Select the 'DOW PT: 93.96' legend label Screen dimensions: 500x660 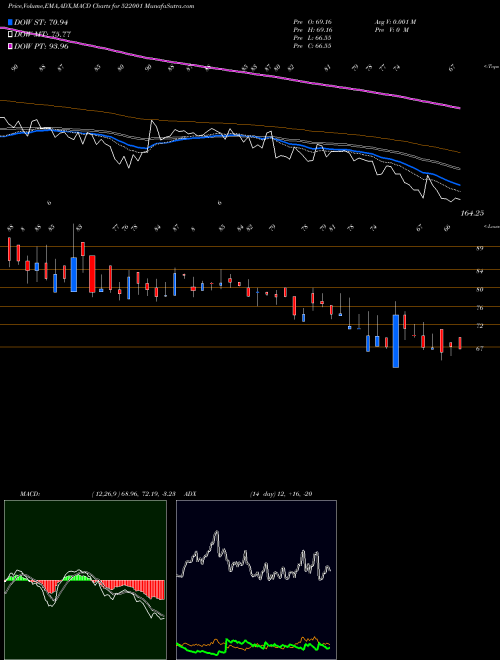41,46
